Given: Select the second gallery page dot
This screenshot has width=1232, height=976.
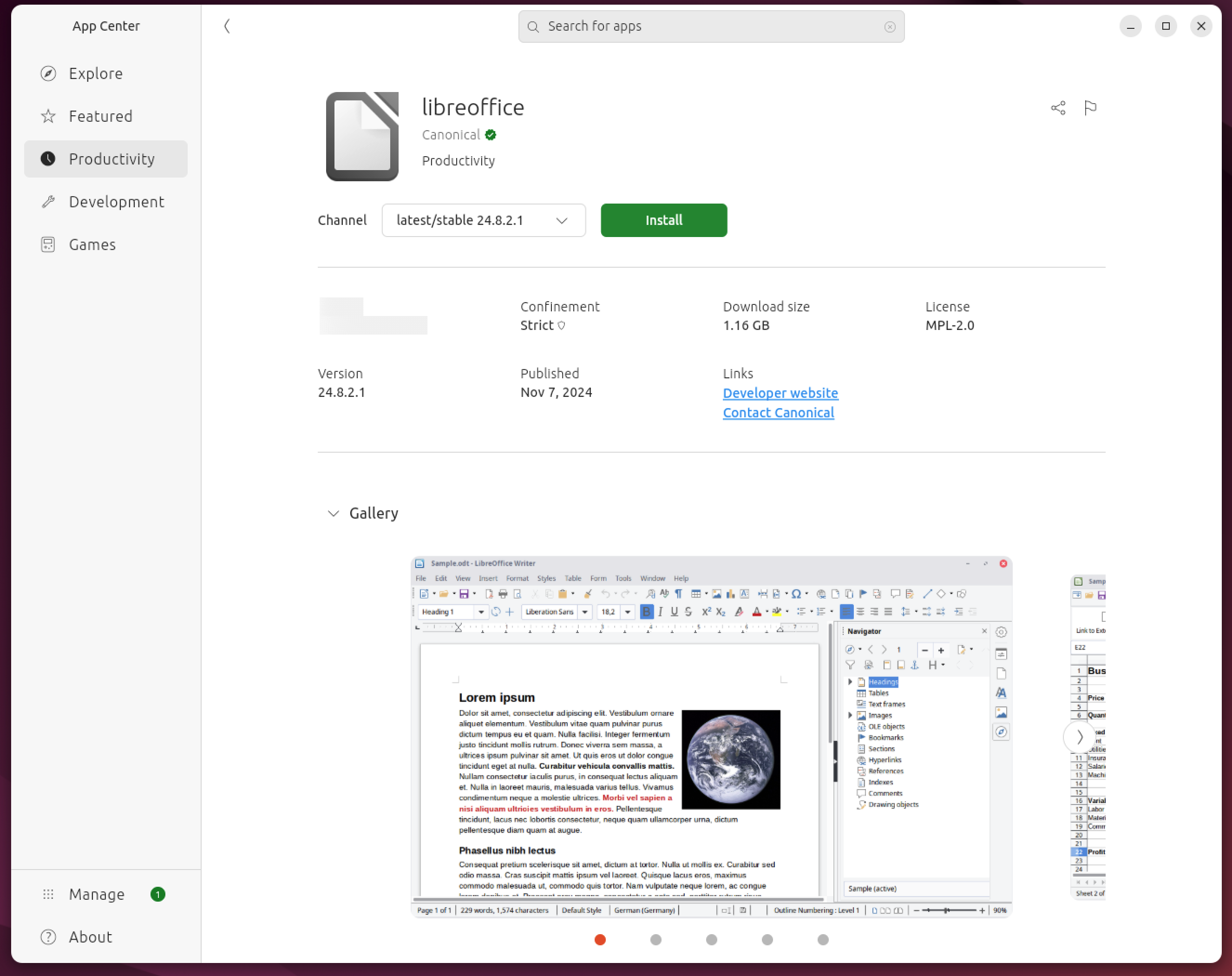Looking at the screenshot, I should pyautogui.click(x=655, y=940).
